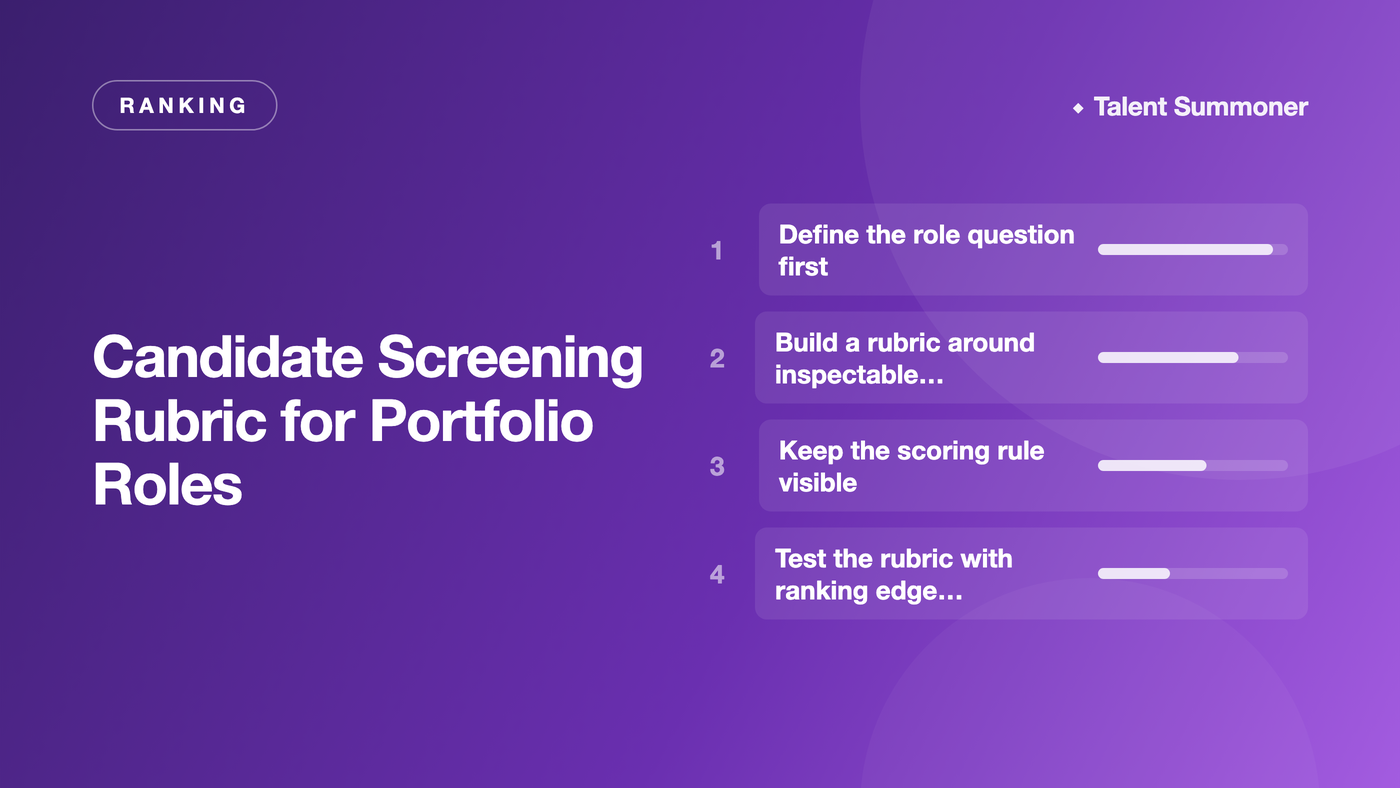
Task: Click the rank number 3 label
Action: (717, 466)
